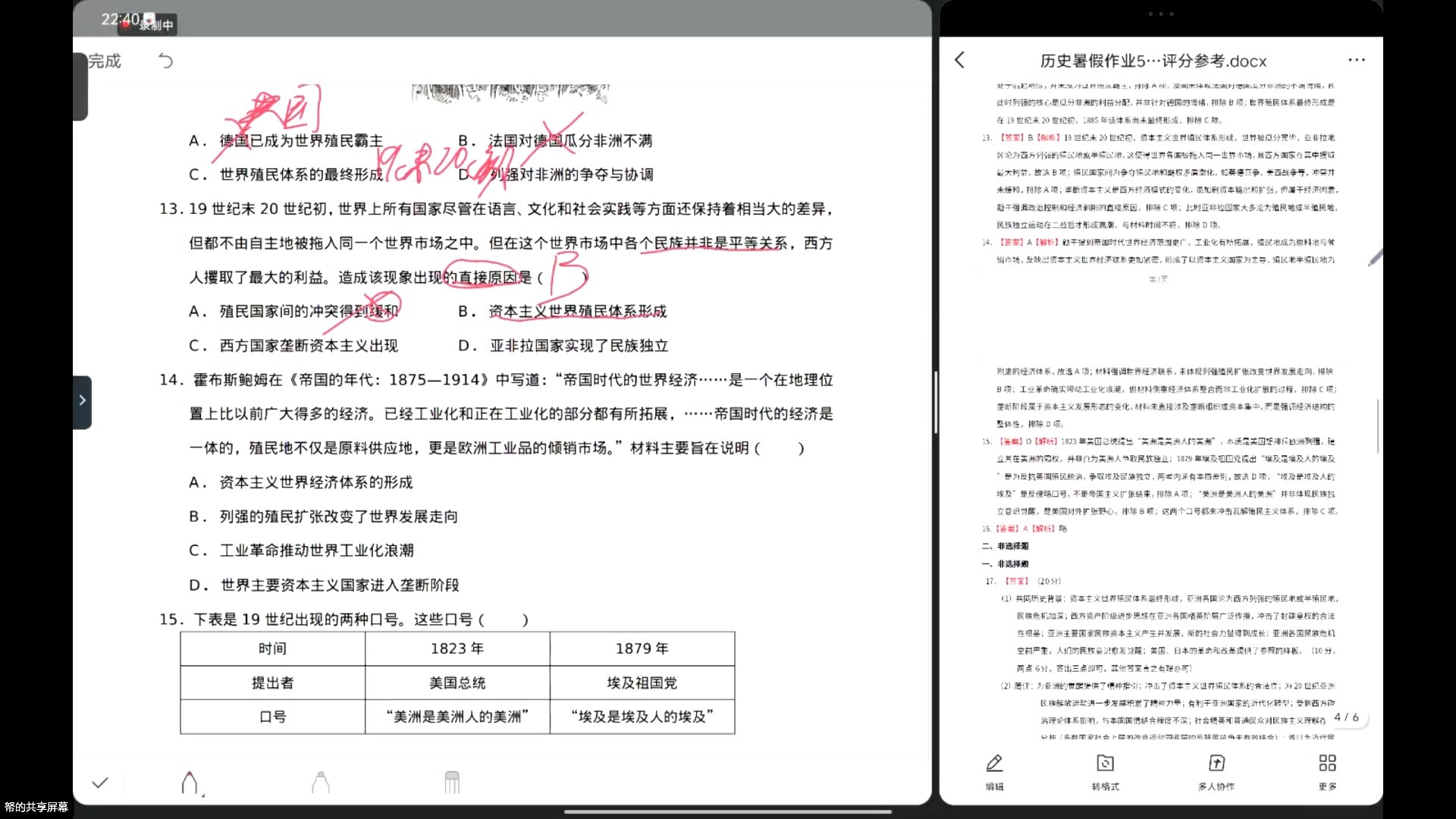Tap table cell “埃及是埃及人的埃及”
Screen dimensions: 1456x819
click(642, 717)
